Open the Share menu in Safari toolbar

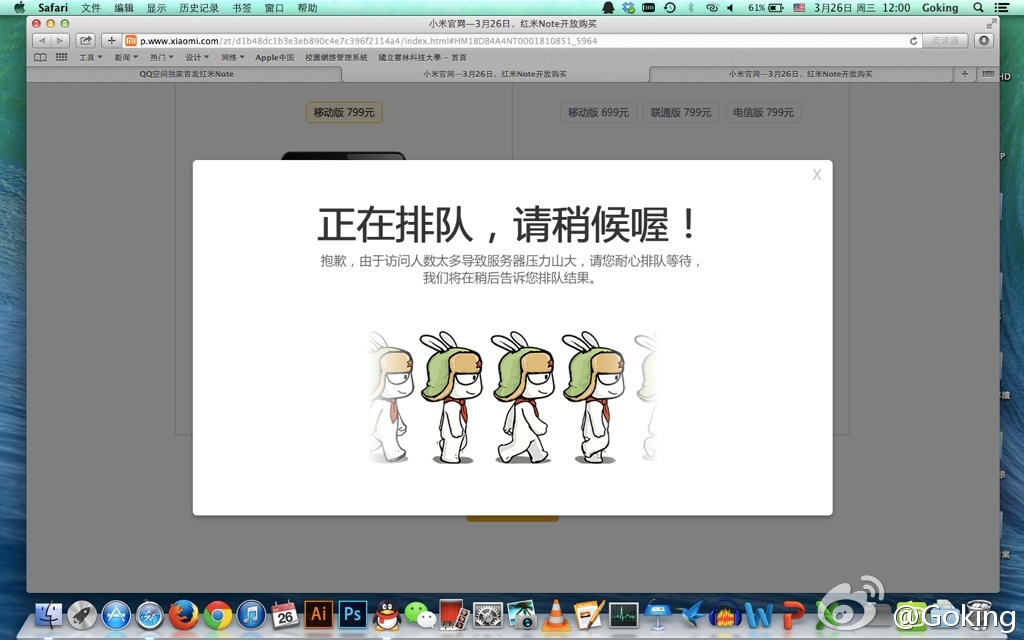tap(86, 40)
